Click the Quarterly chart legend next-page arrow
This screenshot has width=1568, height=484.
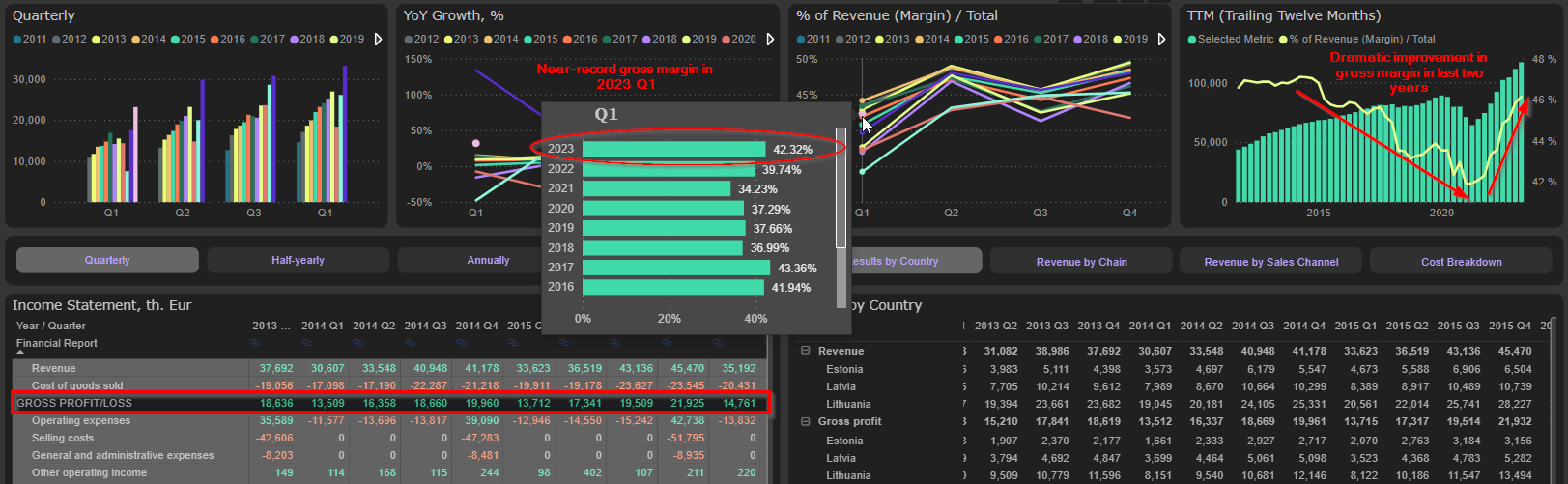tap(378, 40)
